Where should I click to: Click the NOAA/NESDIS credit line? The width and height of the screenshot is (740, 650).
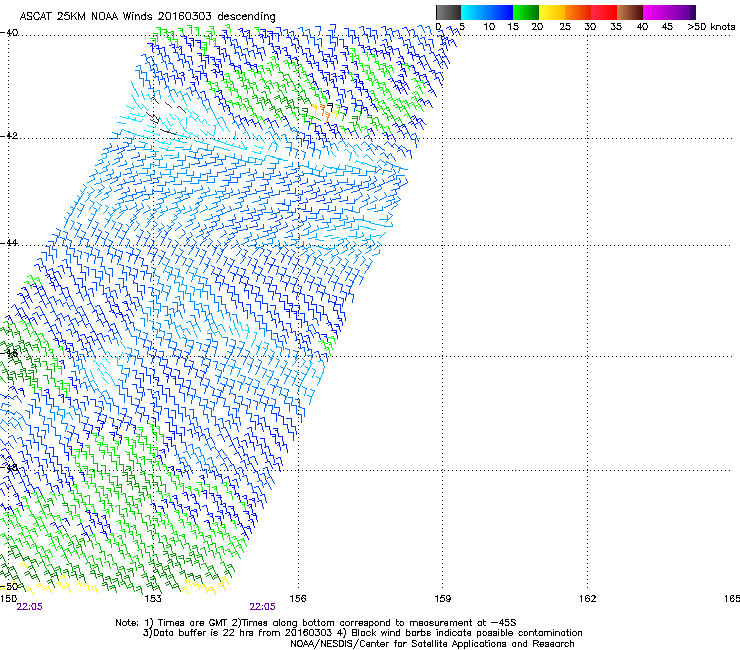432,644
